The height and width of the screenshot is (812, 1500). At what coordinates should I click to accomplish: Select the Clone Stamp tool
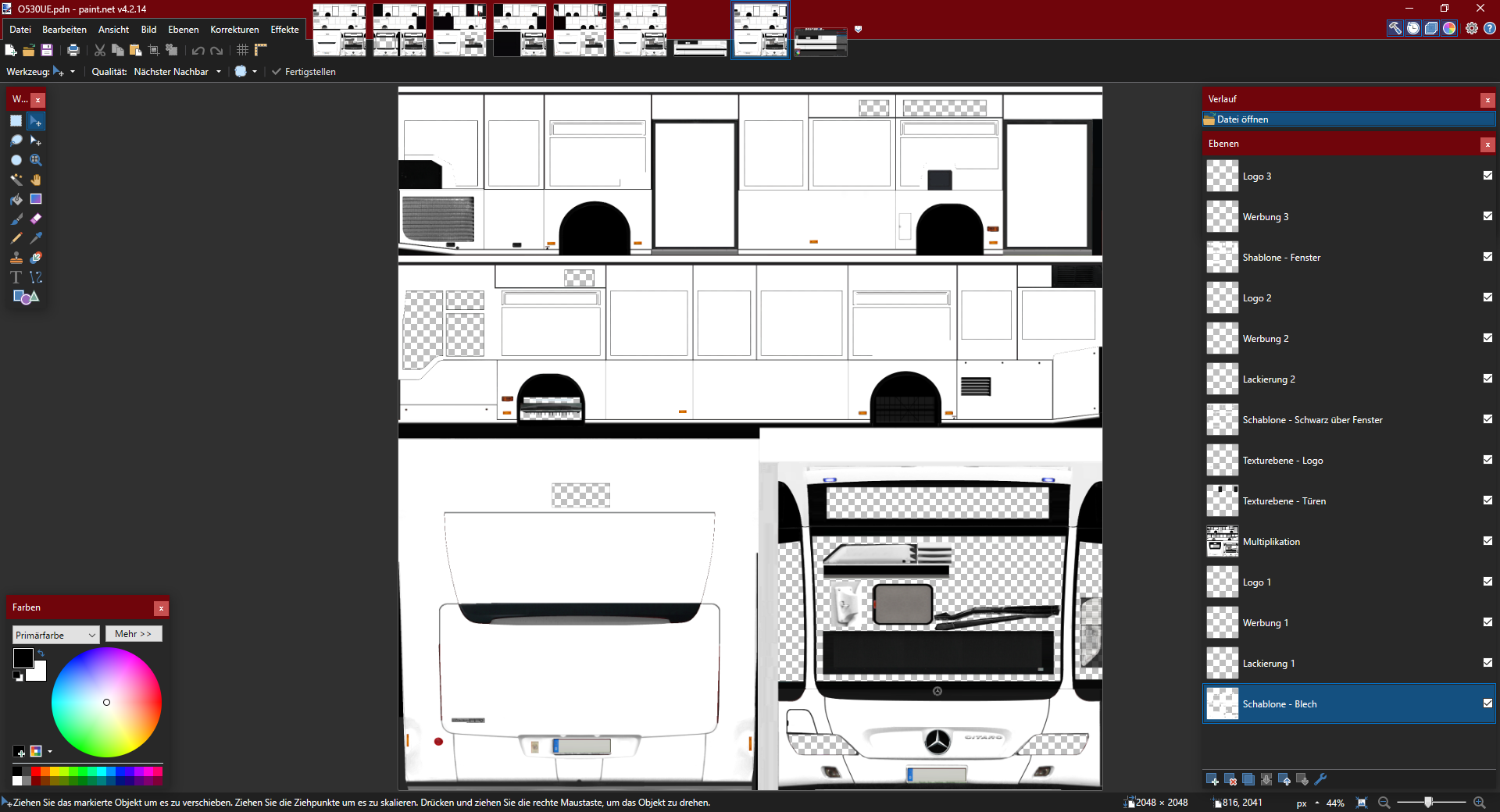click(16, 258)
